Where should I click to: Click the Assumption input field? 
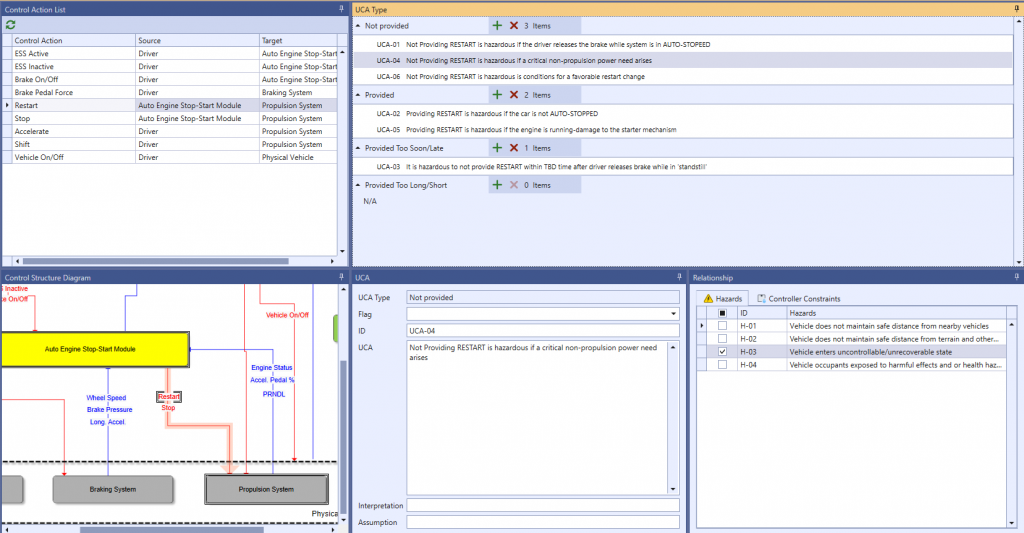tap(543, 522)
